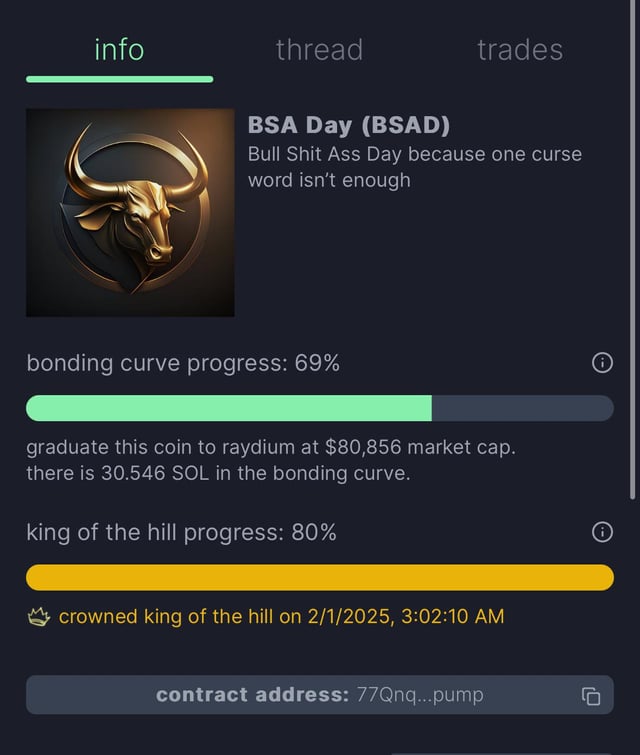Click the BSA Day (BSAD) coin title
This screenshot has width=640, height=755.
click(x=349, y=126)
